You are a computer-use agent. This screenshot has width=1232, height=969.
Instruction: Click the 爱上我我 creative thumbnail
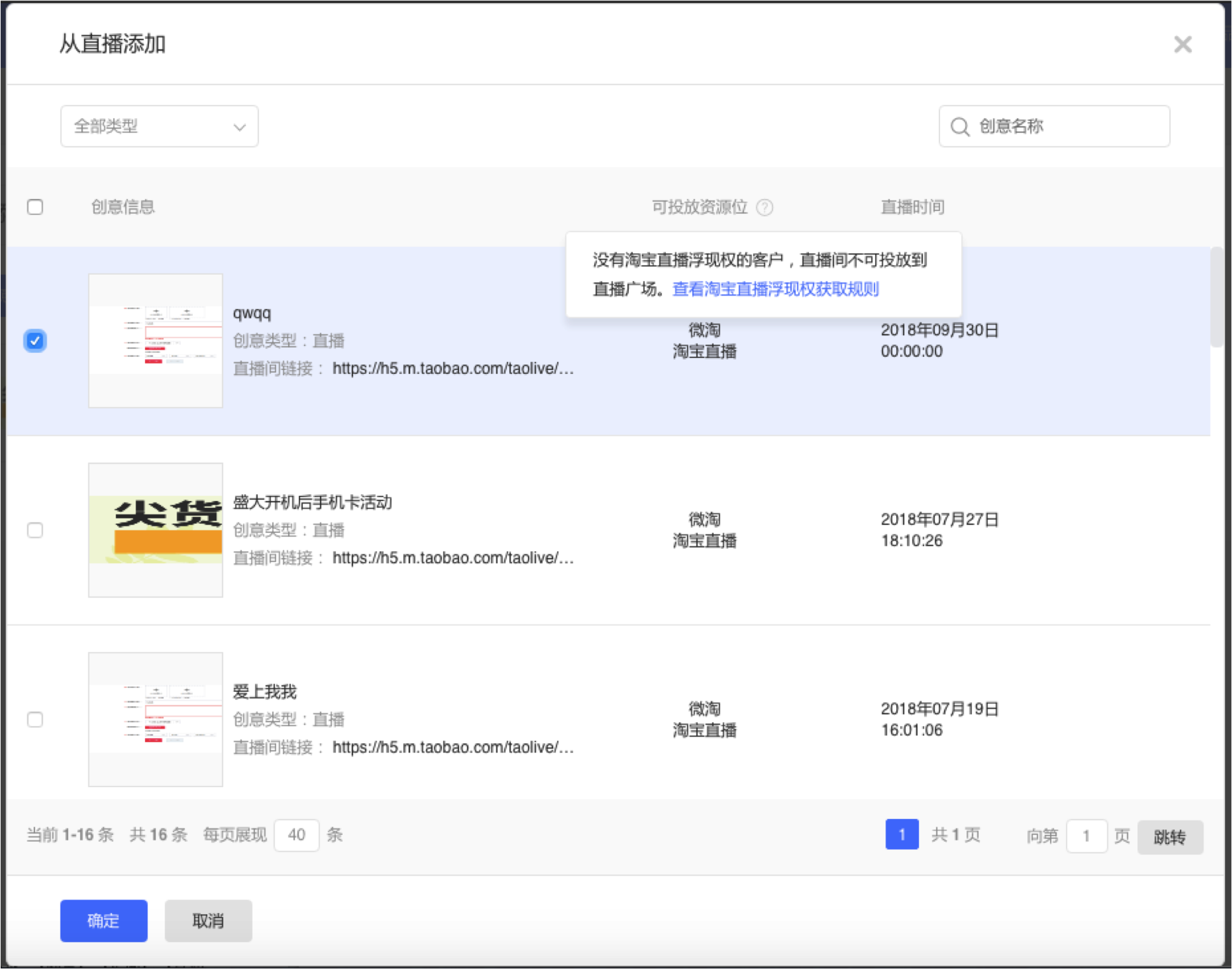coord(156,720)
